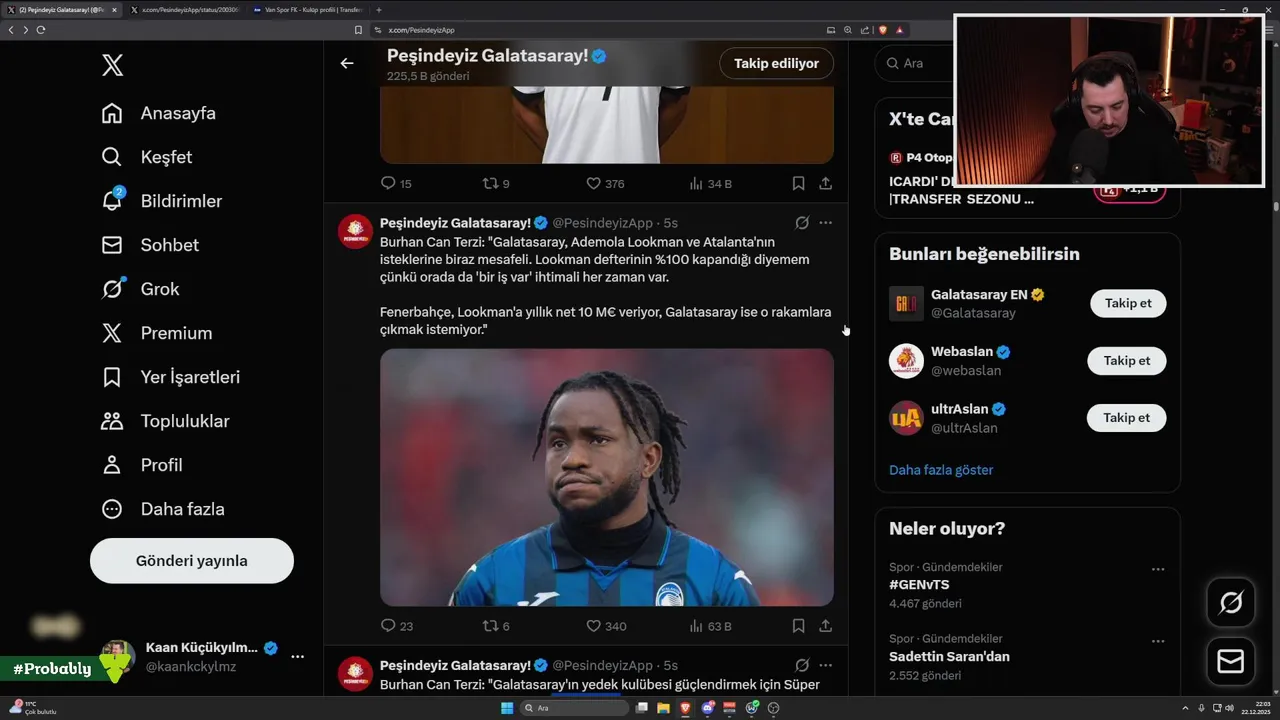The image size is (1280, 720).
Task: Open Premium page
Action: pos(157,333)
